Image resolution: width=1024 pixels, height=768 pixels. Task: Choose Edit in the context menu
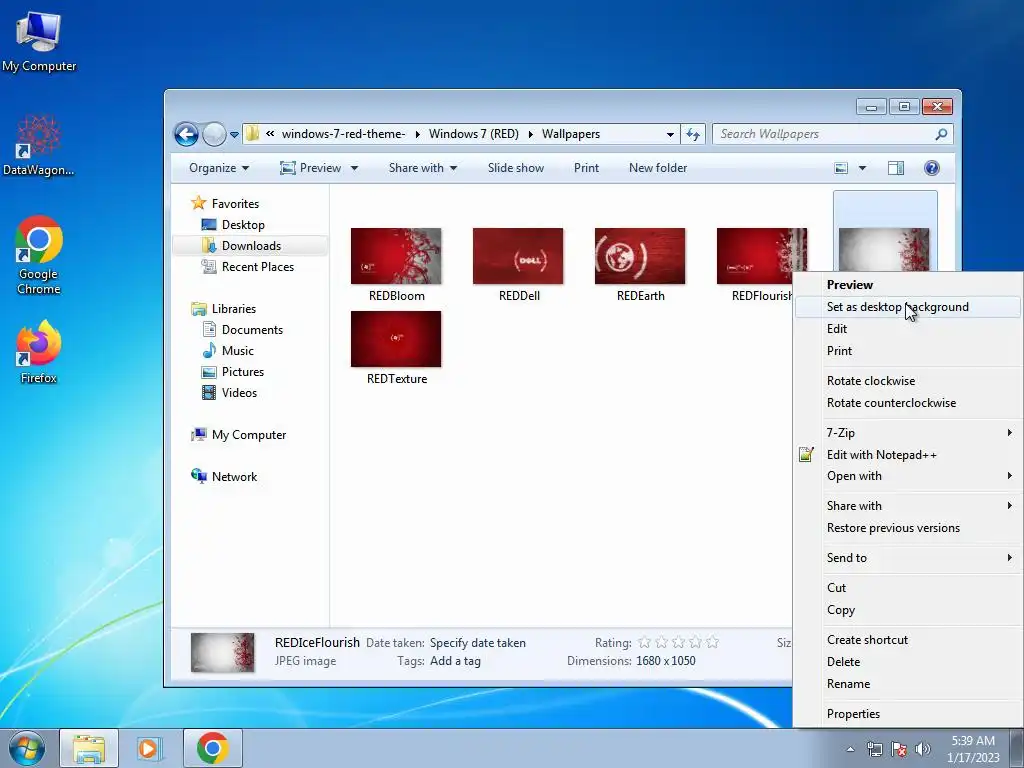(908, 329)
